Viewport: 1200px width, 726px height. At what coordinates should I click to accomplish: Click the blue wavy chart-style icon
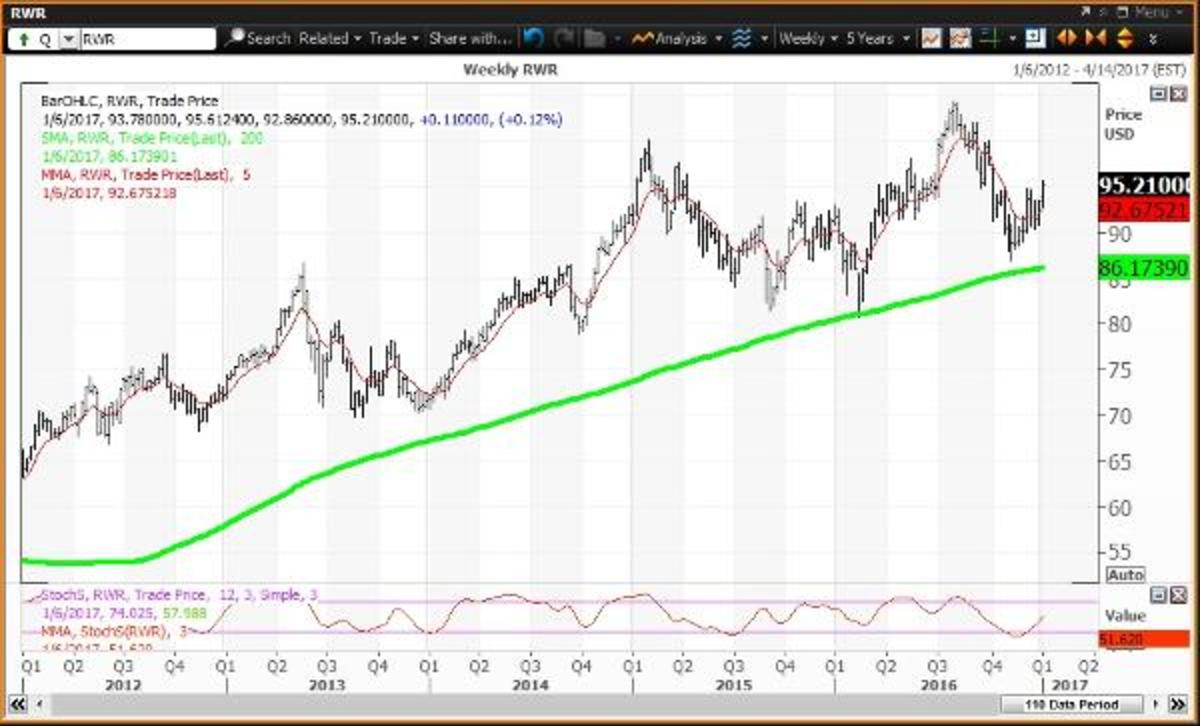742,39
